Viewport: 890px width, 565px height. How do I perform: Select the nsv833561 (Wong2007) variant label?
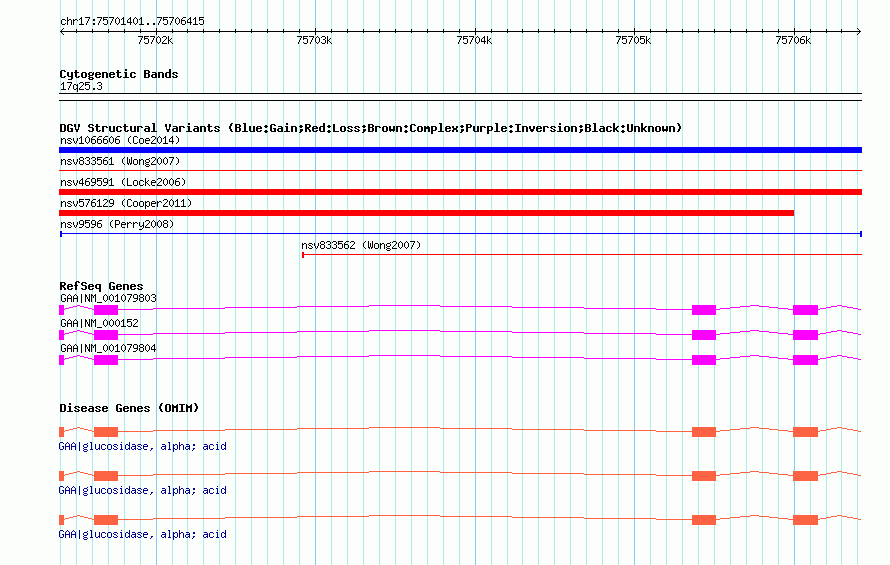[120, 161]
